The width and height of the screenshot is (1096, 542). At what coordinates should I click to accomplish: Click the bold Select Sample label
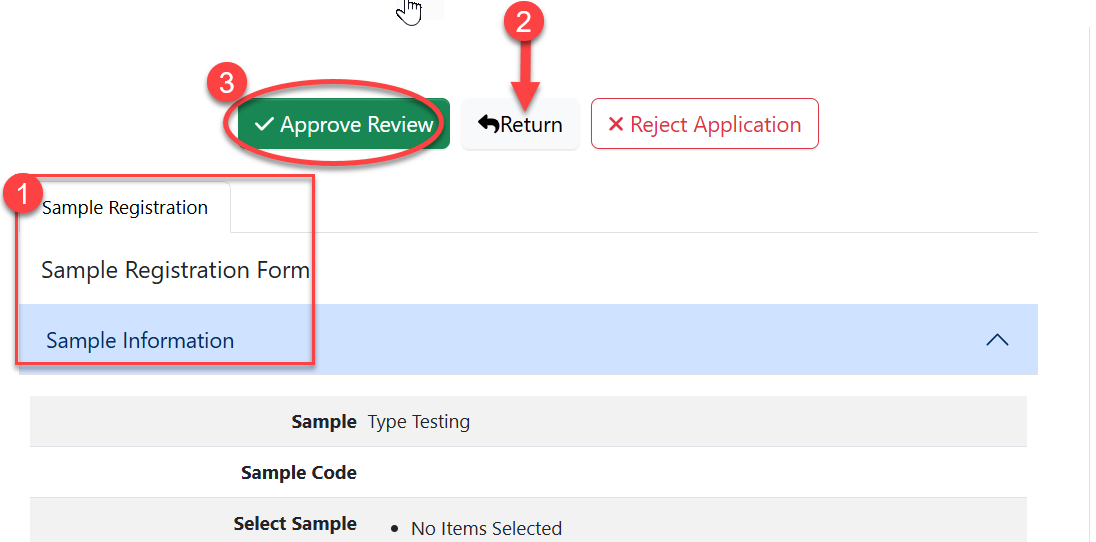[295, 524]
